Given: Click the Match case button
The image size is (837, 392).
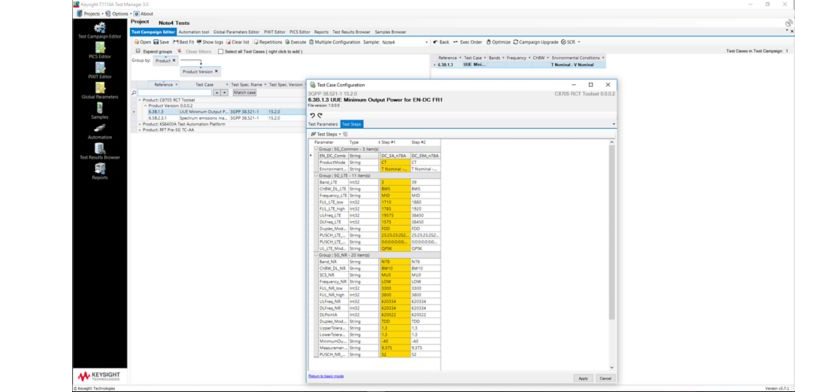Looking at the screenshot, I should [244, 92].
